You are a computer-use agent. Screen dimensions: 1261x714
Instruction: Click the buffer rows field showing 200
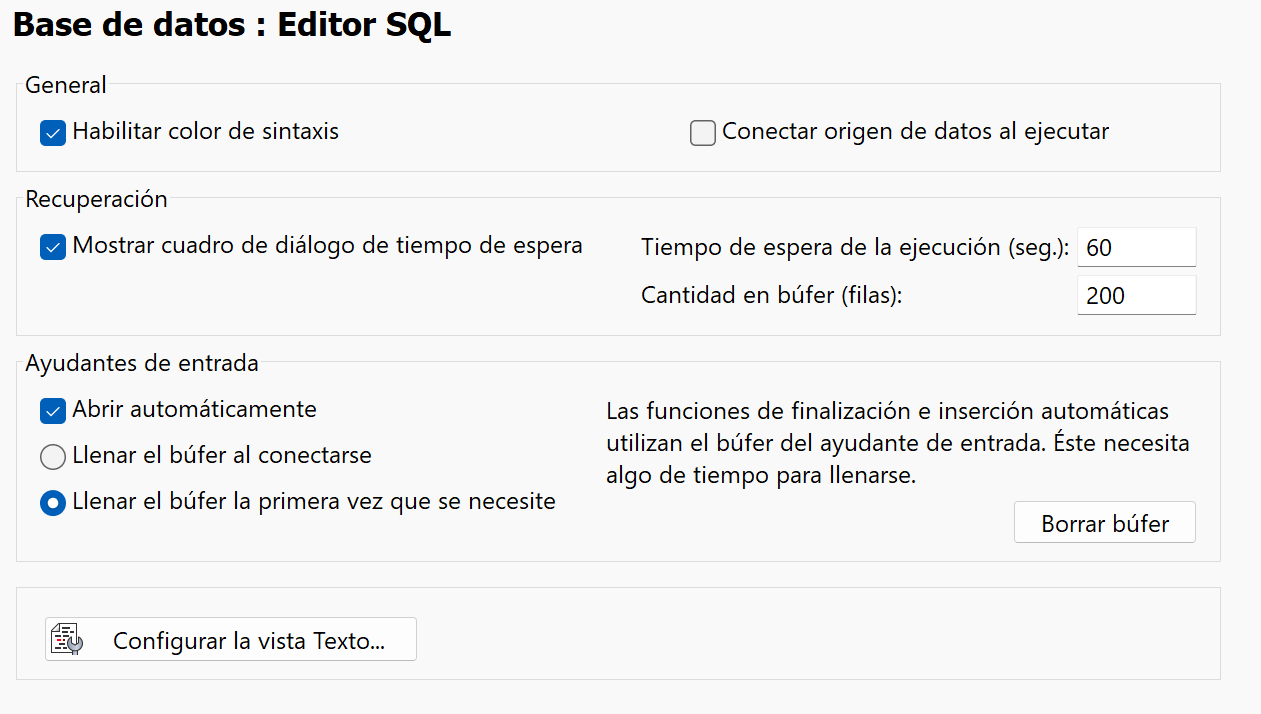tap(1136, 294)
